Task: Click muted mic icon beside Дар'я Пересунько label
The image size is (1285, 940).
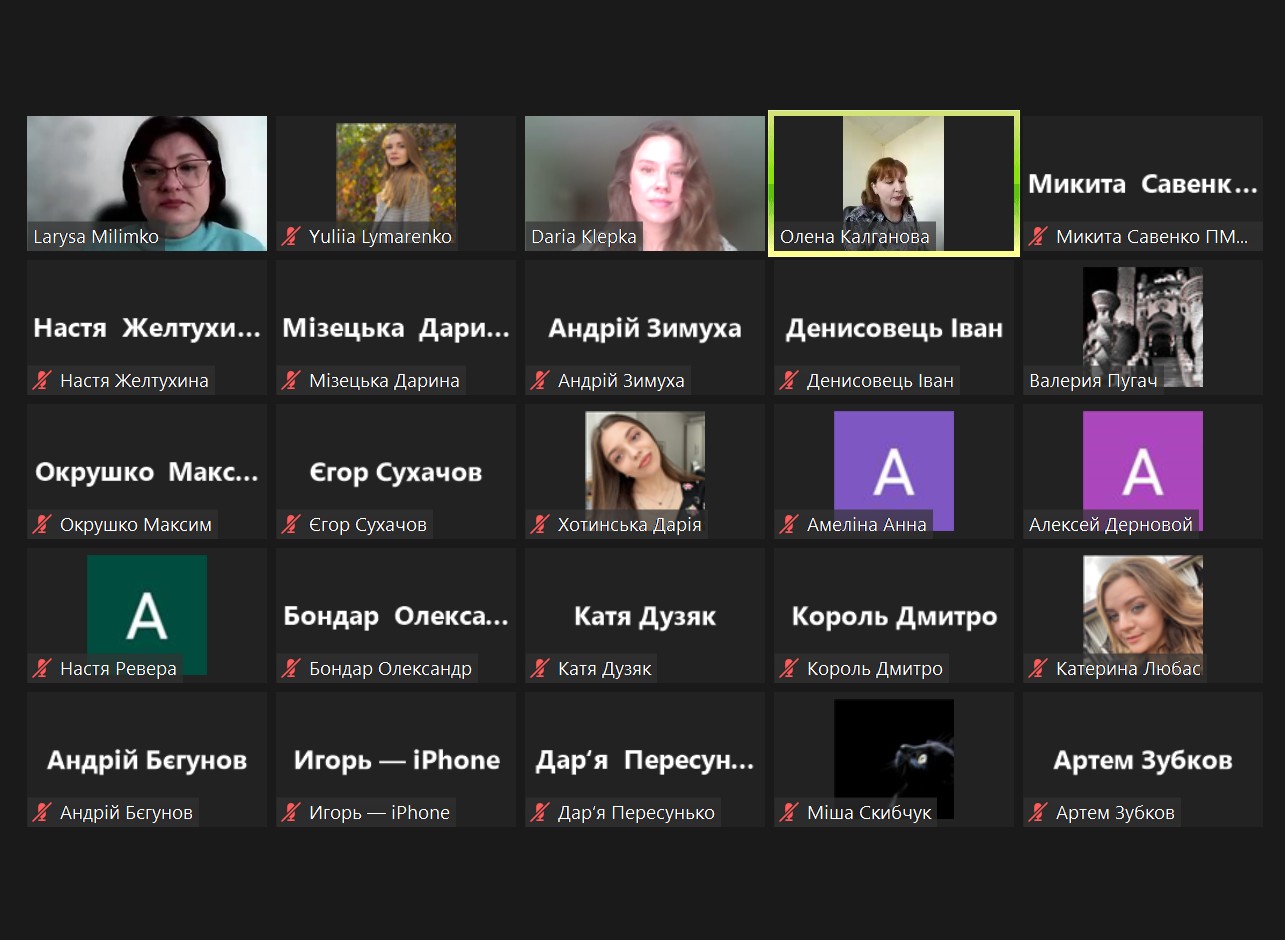Action: [x=540, y=812]
